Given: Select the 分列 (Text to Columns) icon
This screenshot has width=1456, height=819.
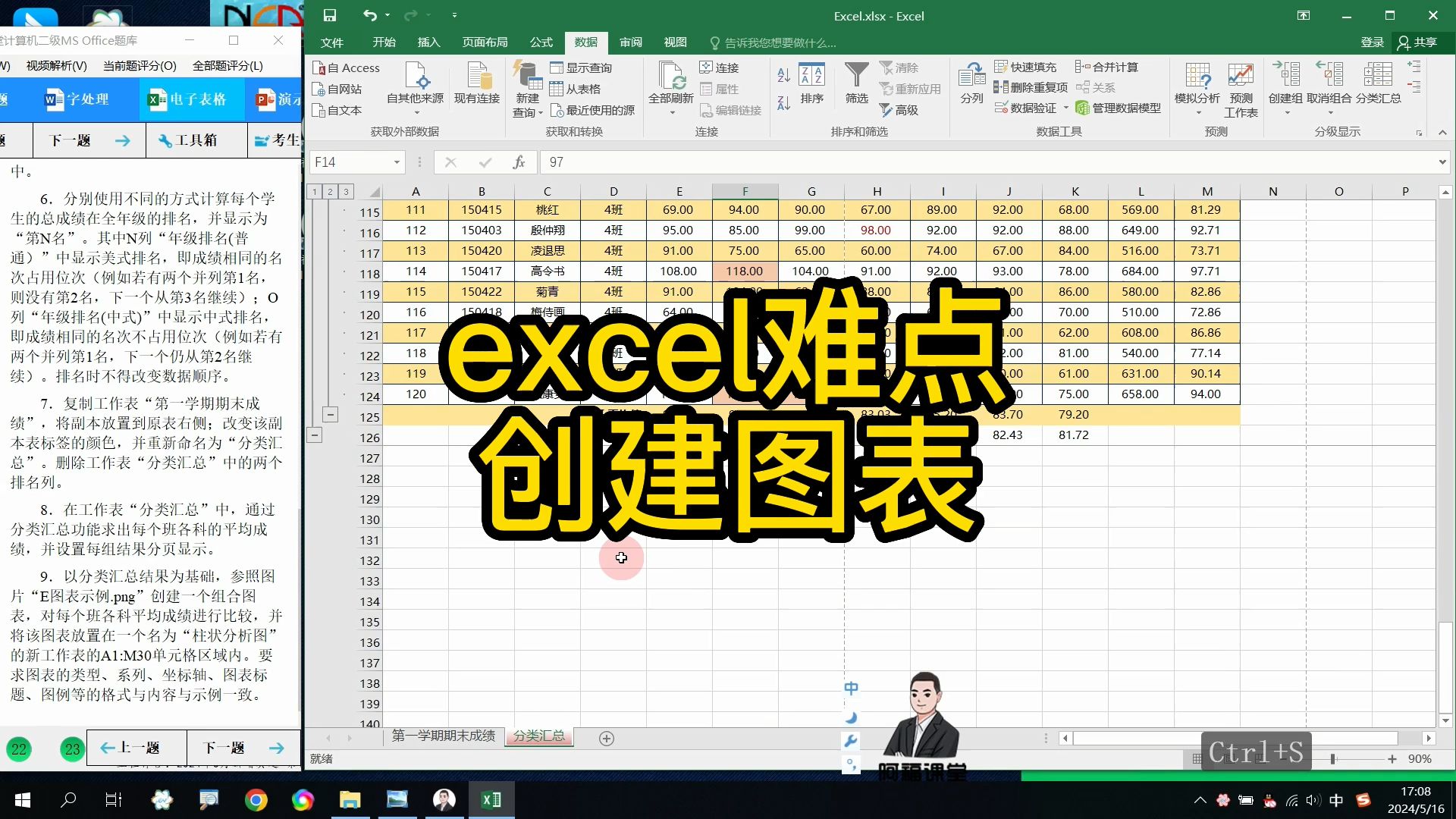Looking at the screenshot, I should pos(971,83).
